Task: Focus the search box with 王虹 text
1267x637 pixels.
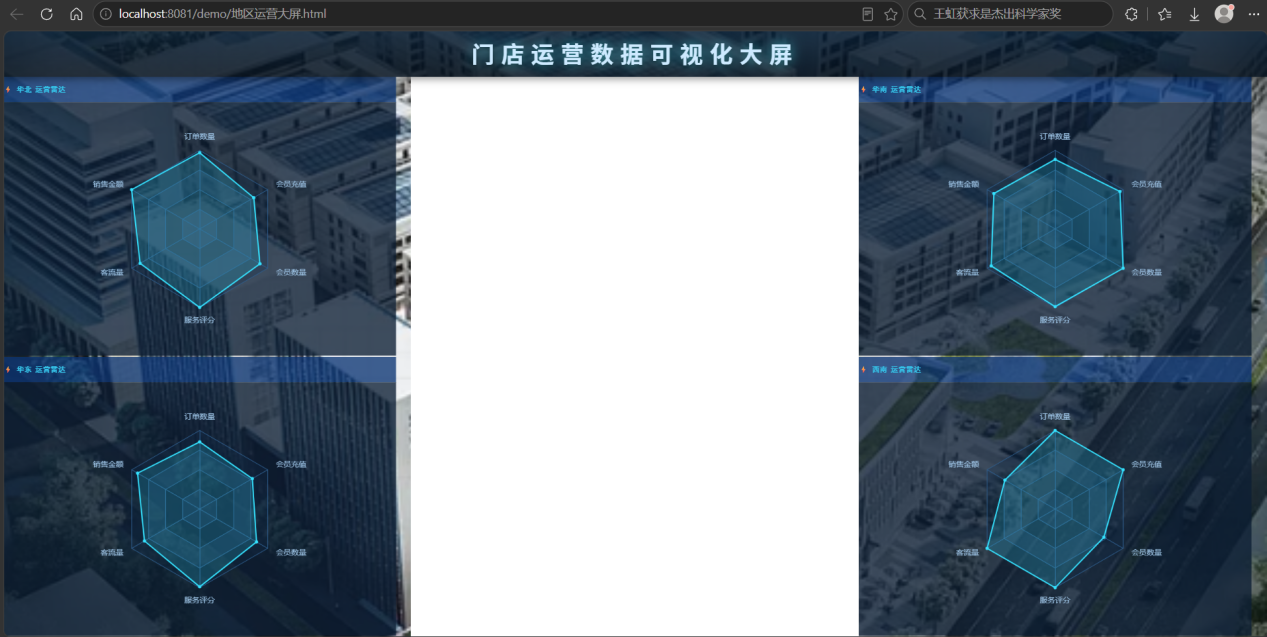Action: pos(1010,14)
